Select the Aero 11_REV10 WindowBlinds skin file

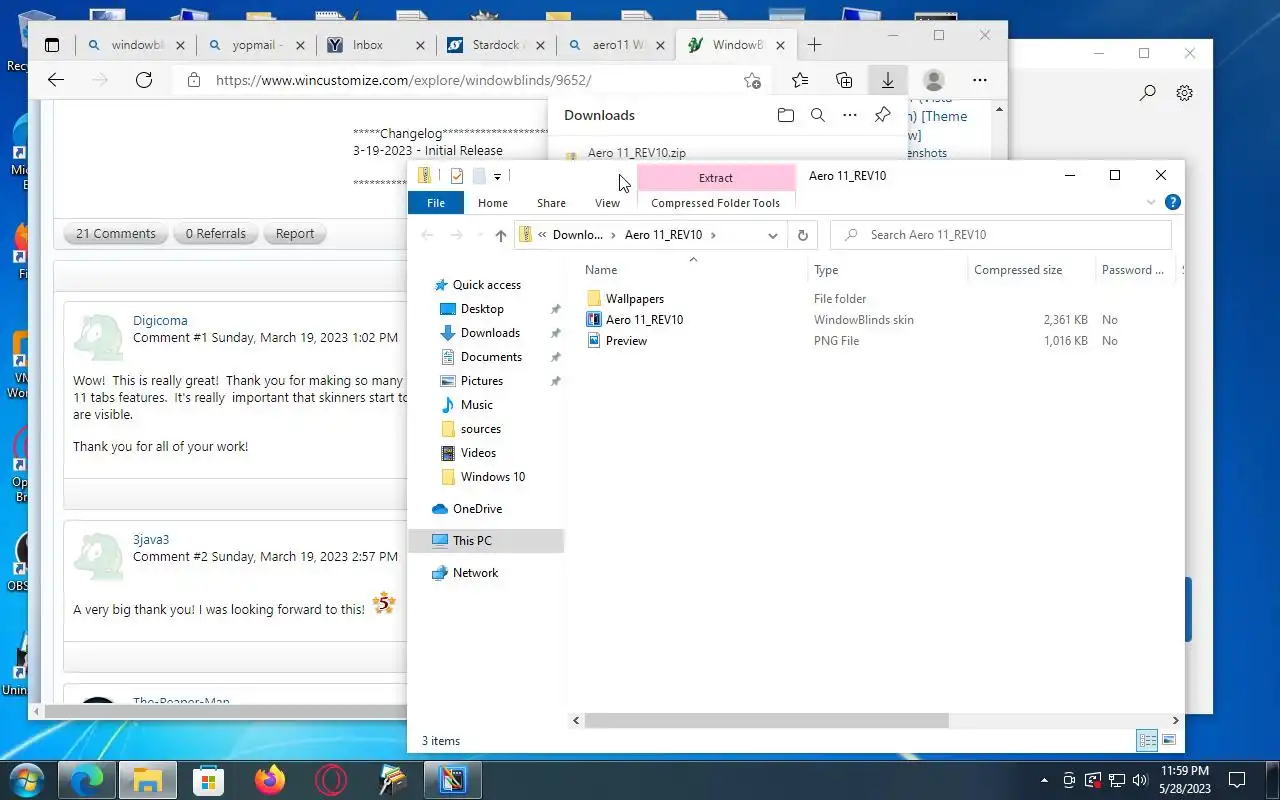point(644,320)
